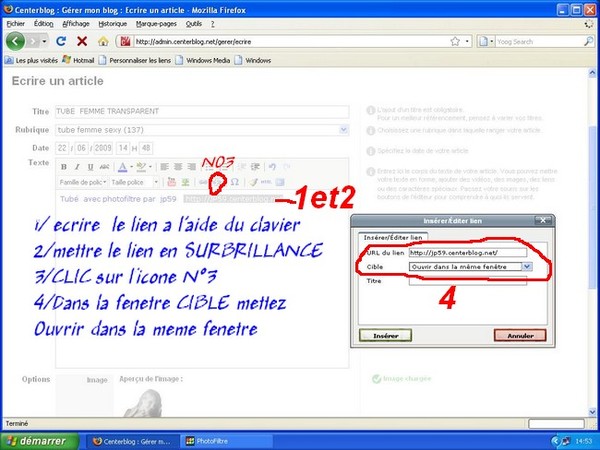Open the URL bar history dropdown arrow
Image resolution: width=600 pixels, height=450 pixels.
(467, 41)
